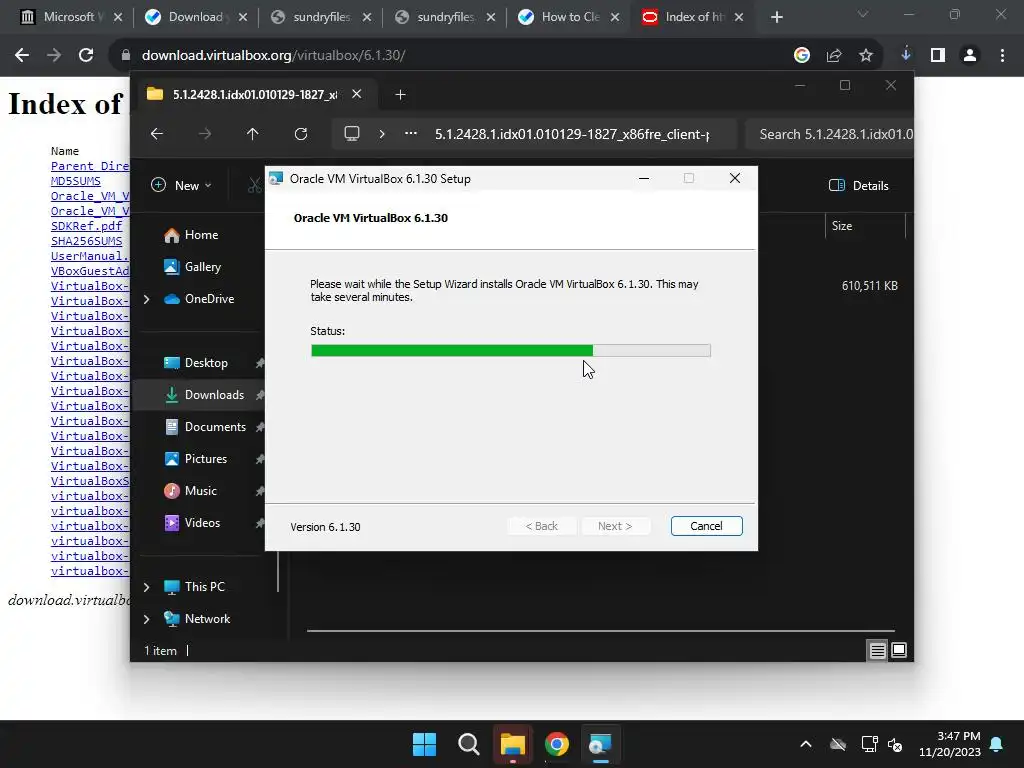This screenshot has height=768, width=1024.
Task: Sort by the Size column header
Action: point(865,226)
